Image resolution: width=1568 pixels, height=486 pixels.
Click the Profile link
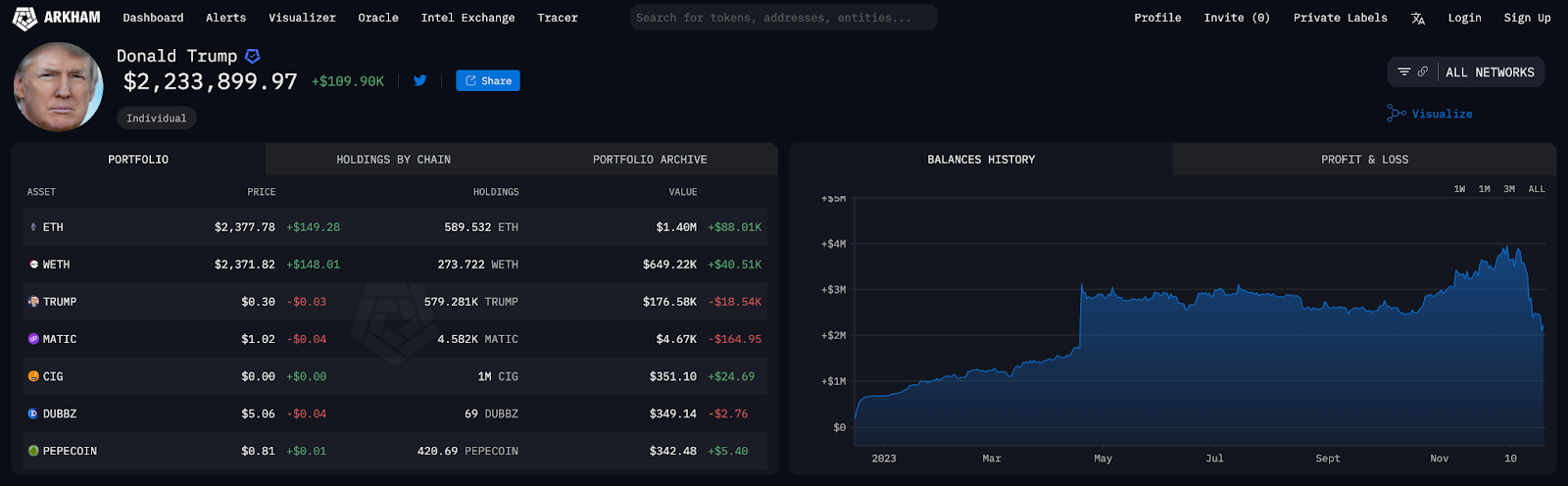1157,18
